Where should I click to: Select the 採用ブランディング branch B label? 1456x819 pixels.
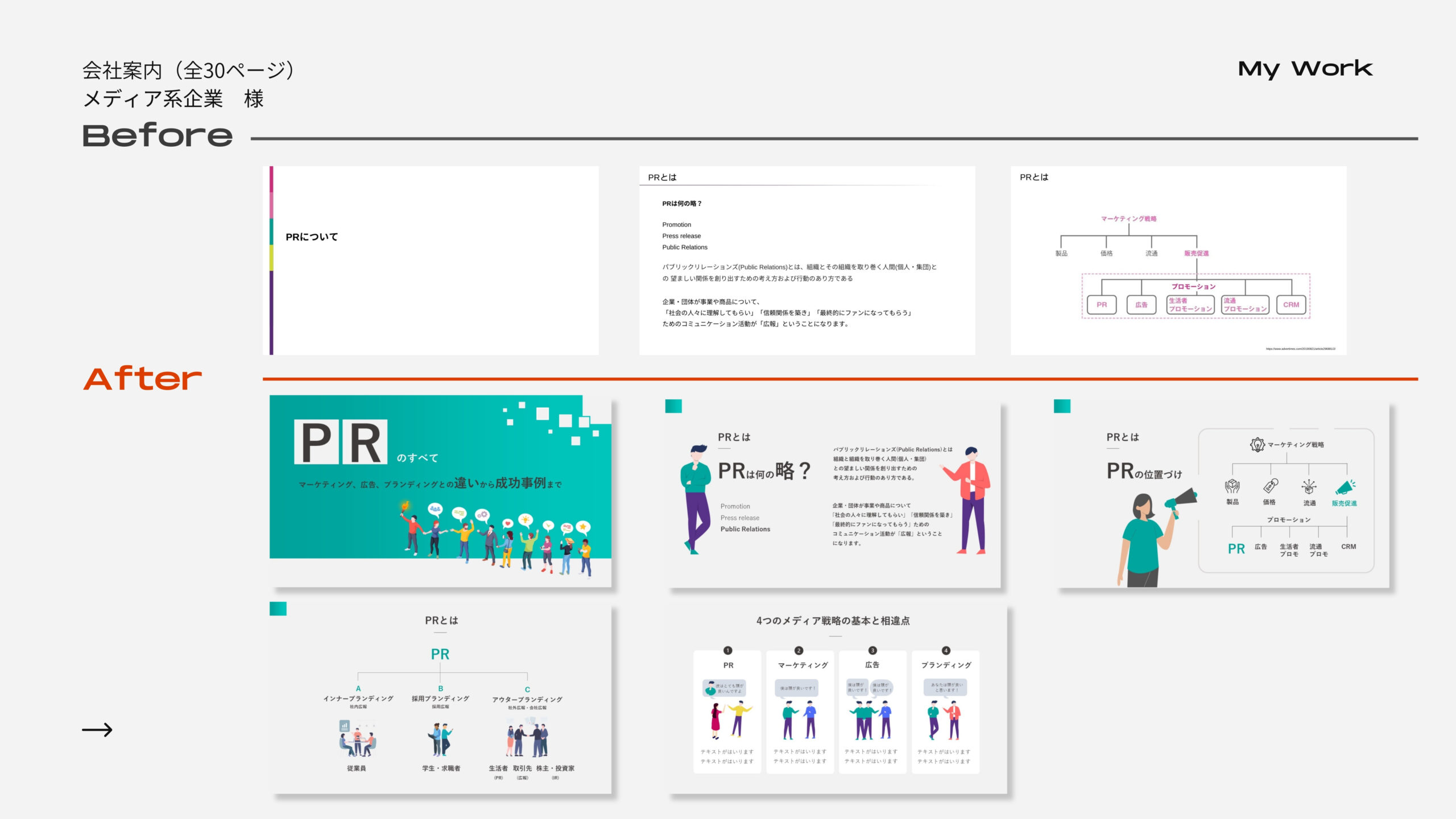[440, 698]
